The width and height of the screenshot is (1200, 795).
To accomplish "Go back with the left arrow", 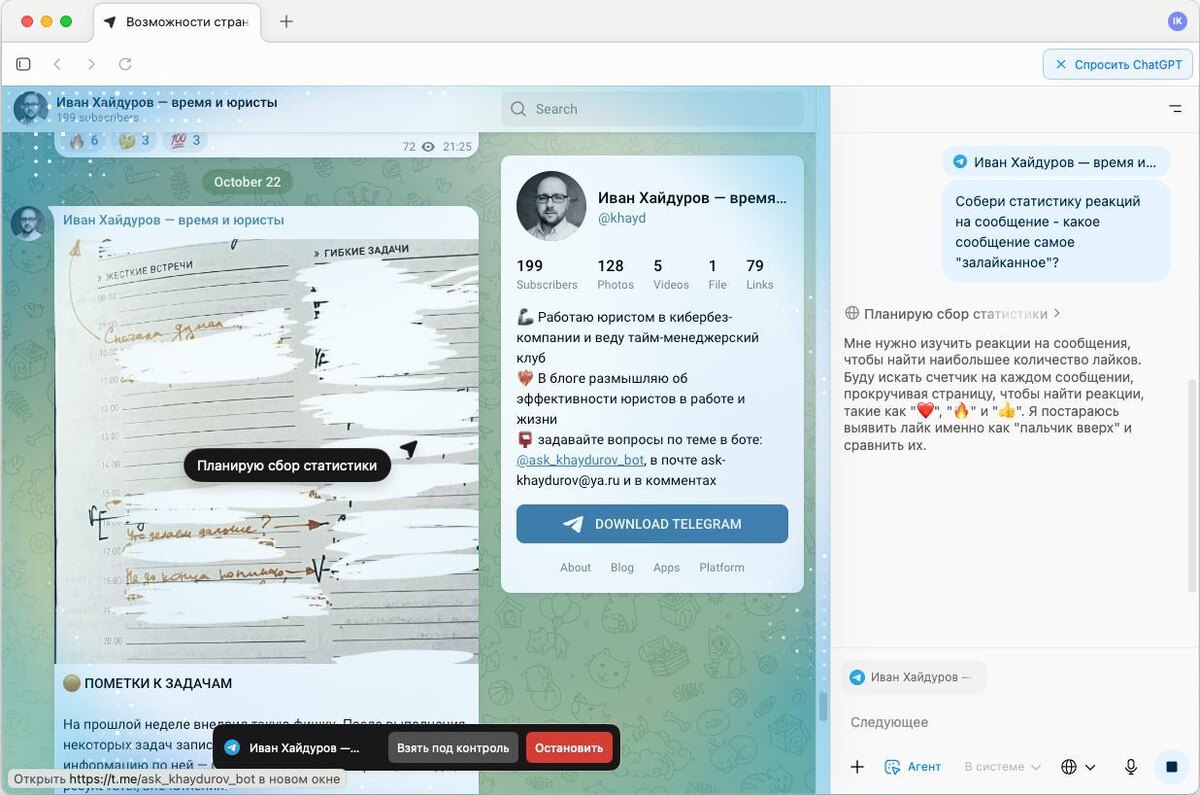I will point(57,64).
